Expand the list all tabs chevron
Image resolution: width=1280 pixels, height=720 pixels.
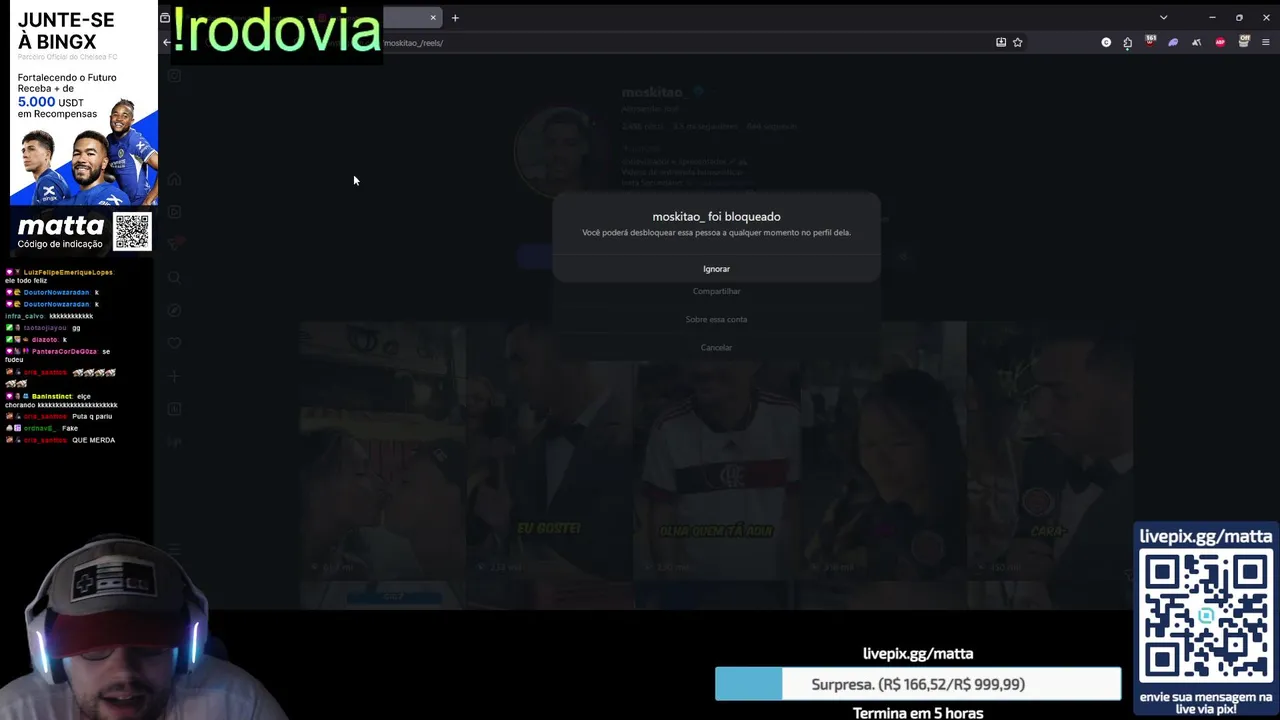pyautogui.click(x=1163, y=18)
